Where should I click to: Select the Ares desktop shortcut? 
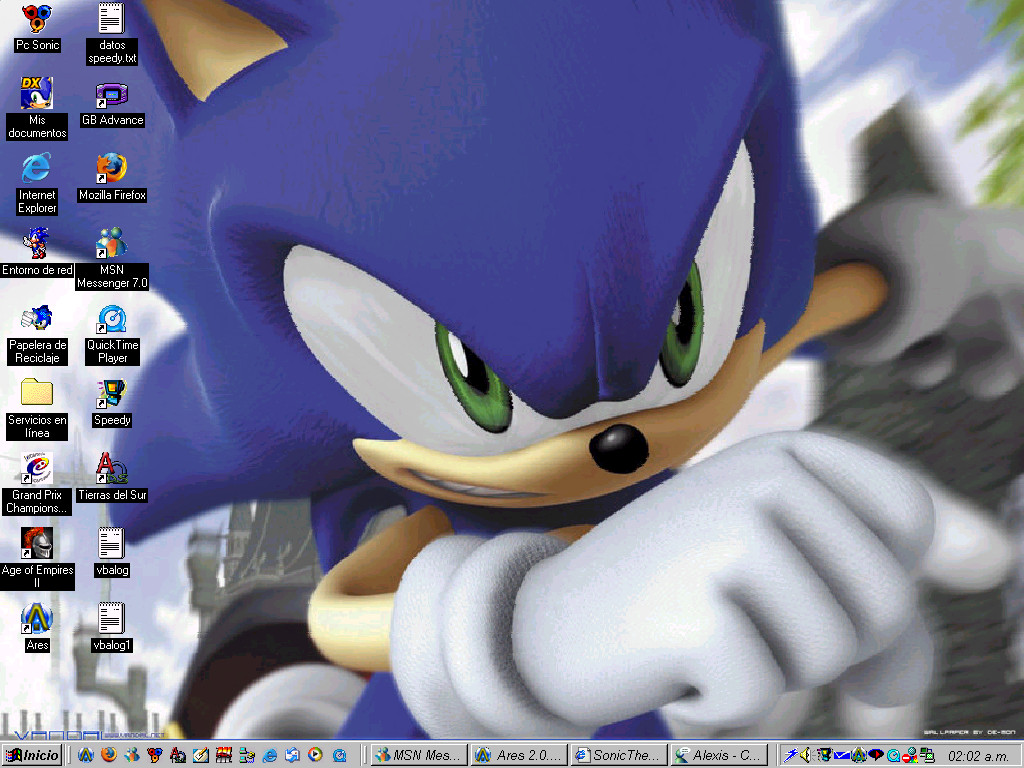(37, 627)
